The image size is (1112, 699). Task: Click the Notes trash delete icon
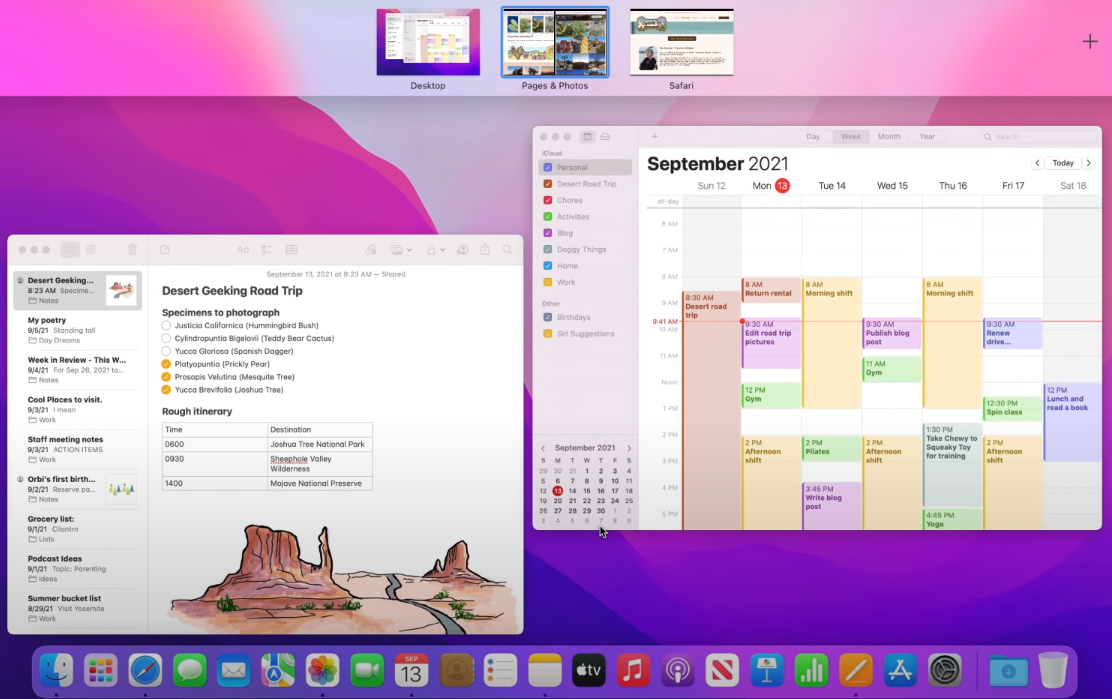pos(132,250)
